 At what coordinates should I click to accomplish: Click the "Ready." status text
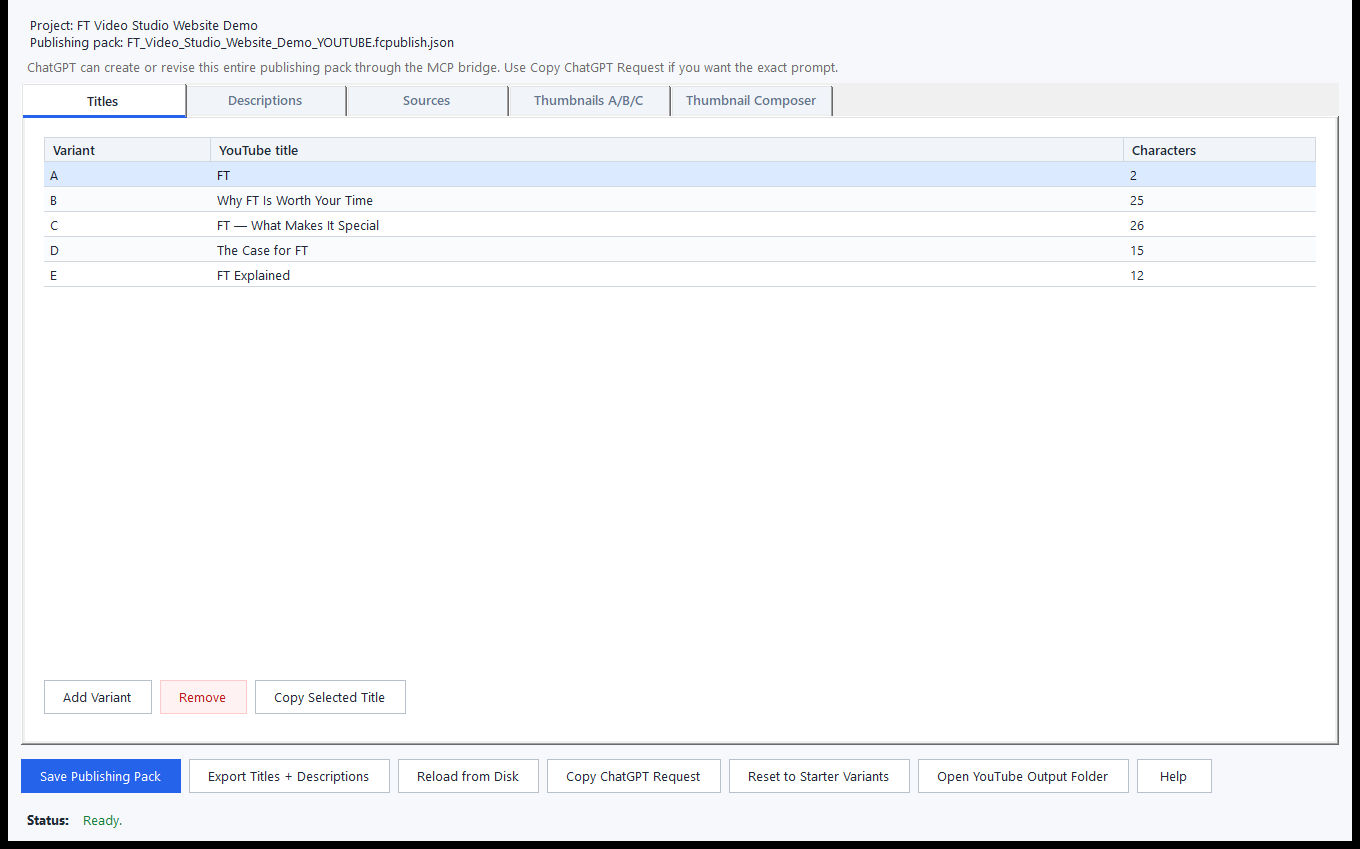click(102, 820)
